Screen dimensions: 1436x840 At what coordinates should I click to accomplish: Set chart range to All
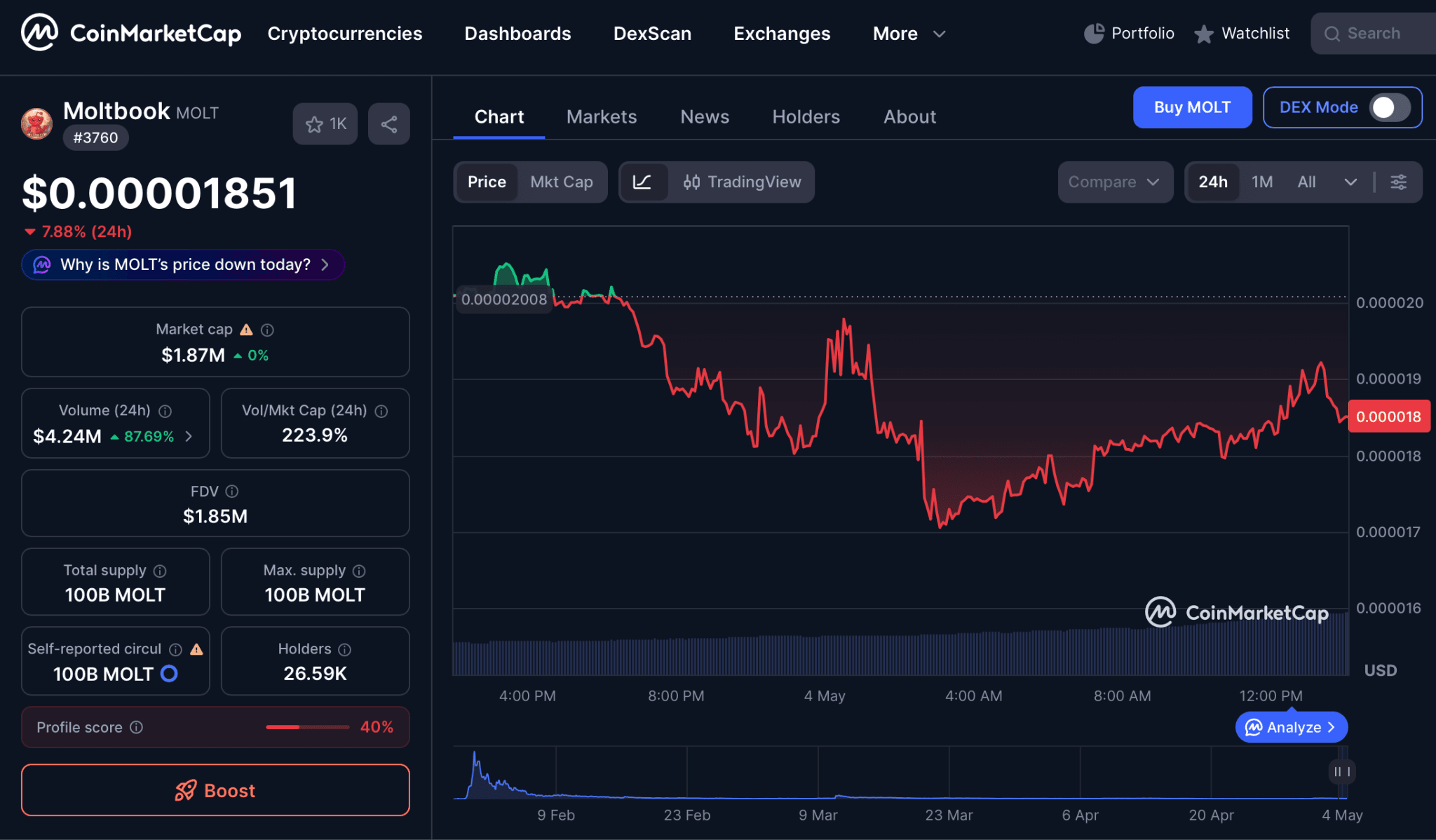click(x=1306, y=182)
